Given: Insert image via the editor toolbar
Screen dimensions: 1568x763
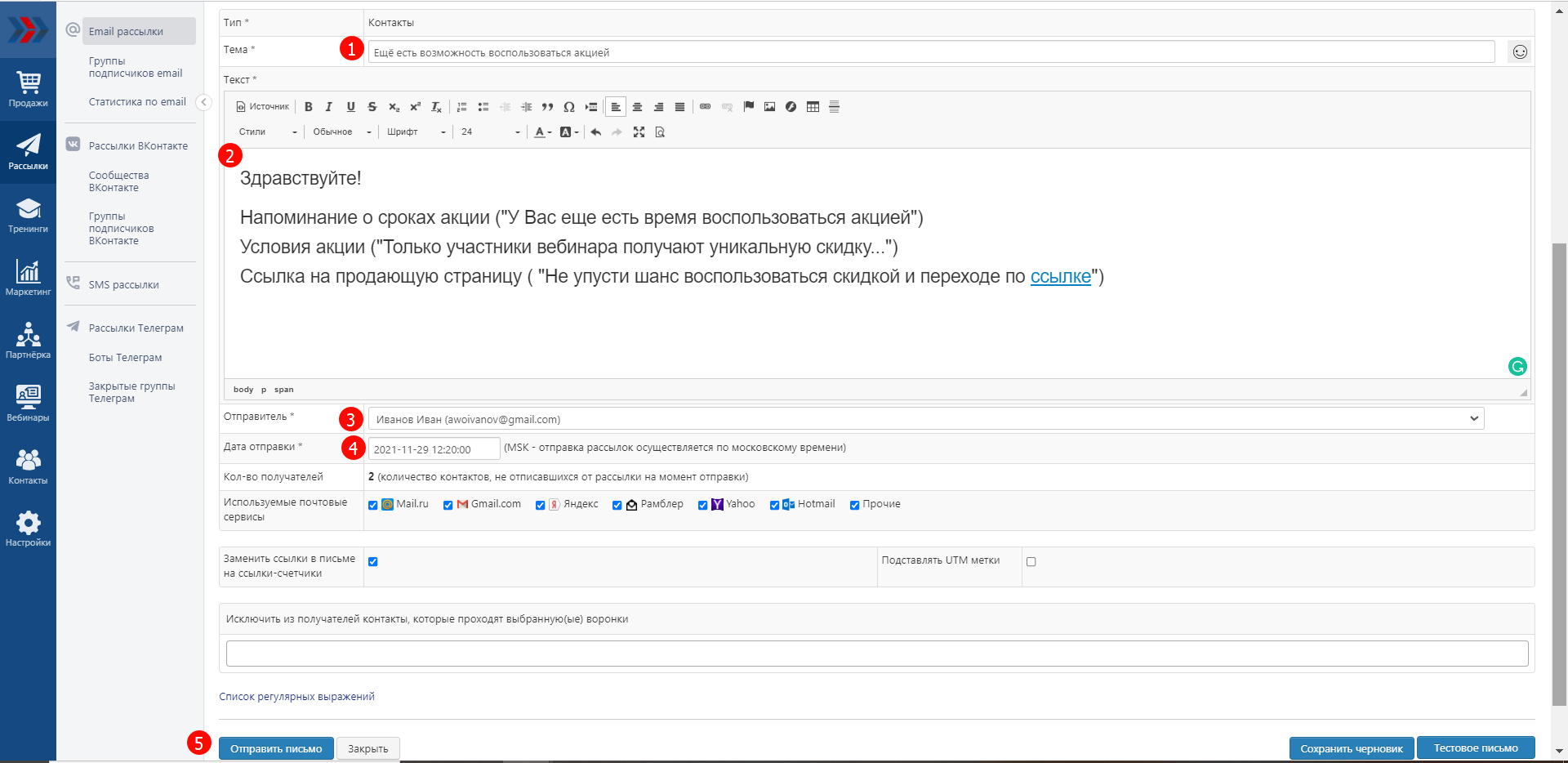Looking at the screenshot, I should [769, 107].
